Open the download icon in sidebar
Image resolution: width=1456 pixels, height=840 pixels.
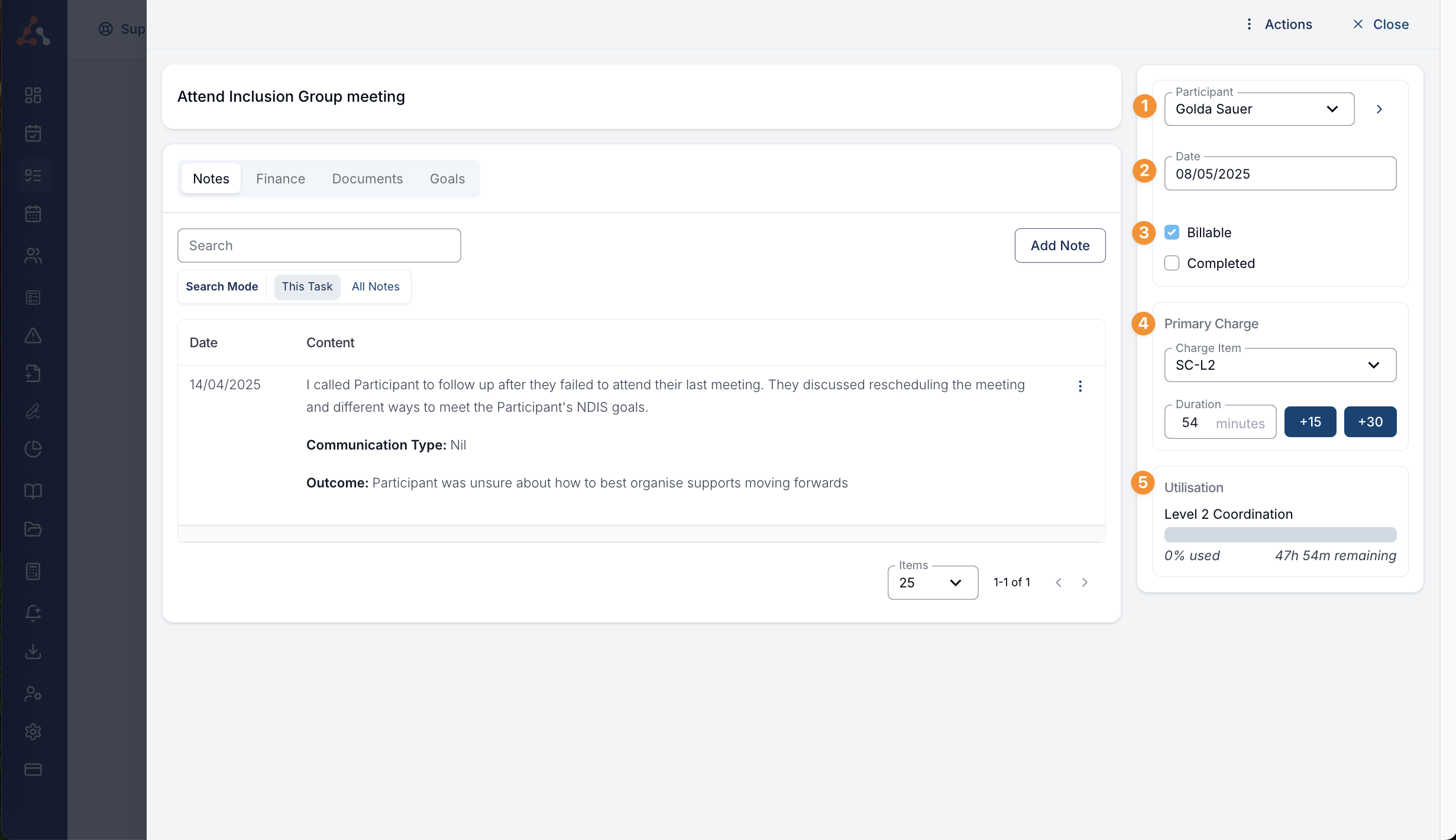coord(33,651)
